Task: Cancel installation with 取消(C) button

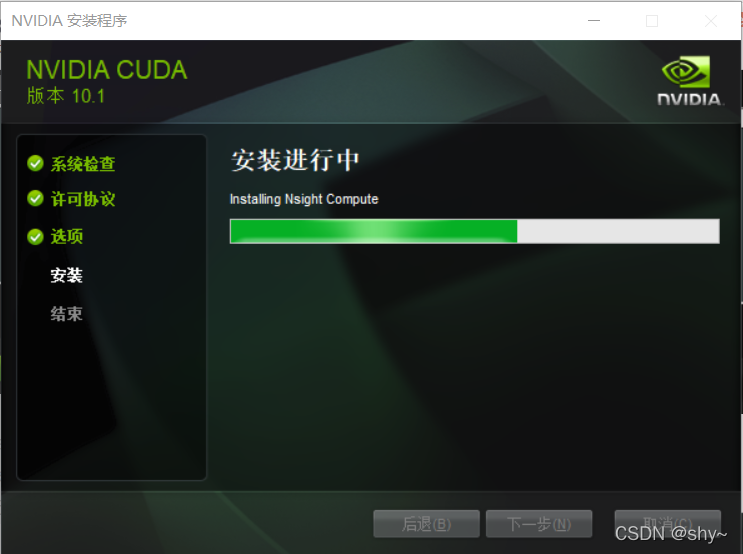Action: pyautogui.click(x=668, y=524)
